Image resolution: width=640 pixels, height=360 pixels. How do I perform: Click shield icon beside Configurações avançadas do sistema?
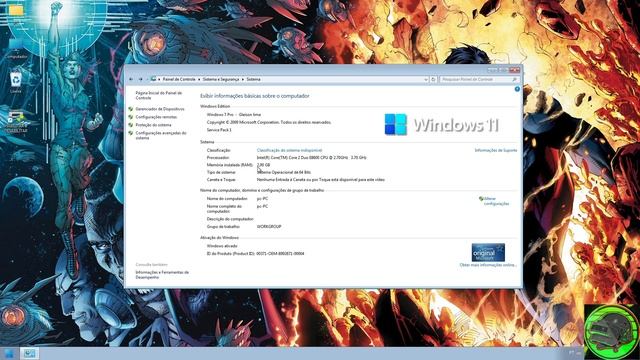point(131,133)
